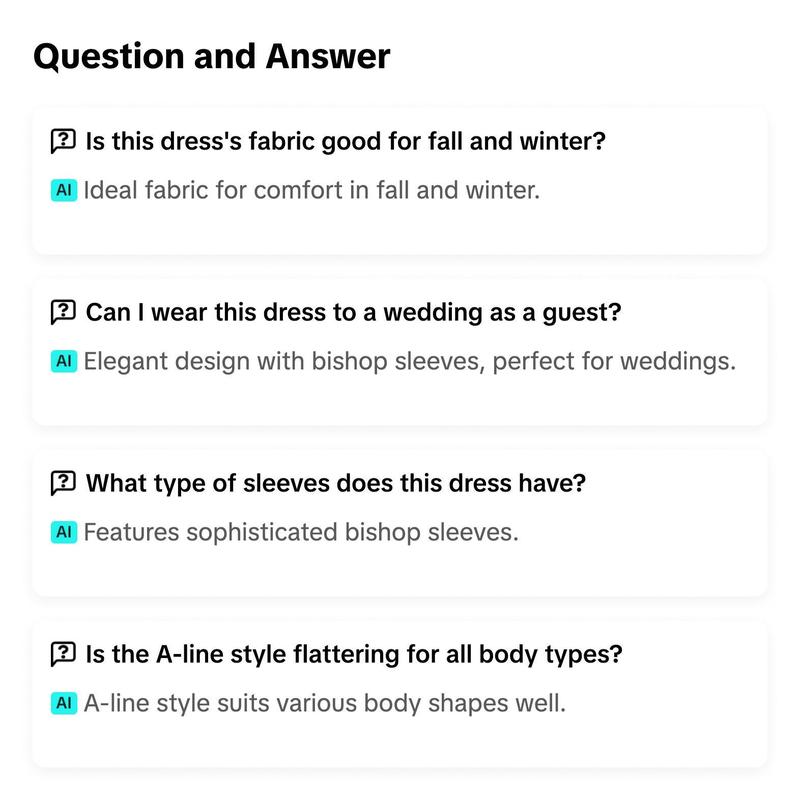The width and height of the screenshot is (800, 800).
Task: Select answer 'Ideal fabric for comfort in fall and winter'
Action: [x=312, y=190]
